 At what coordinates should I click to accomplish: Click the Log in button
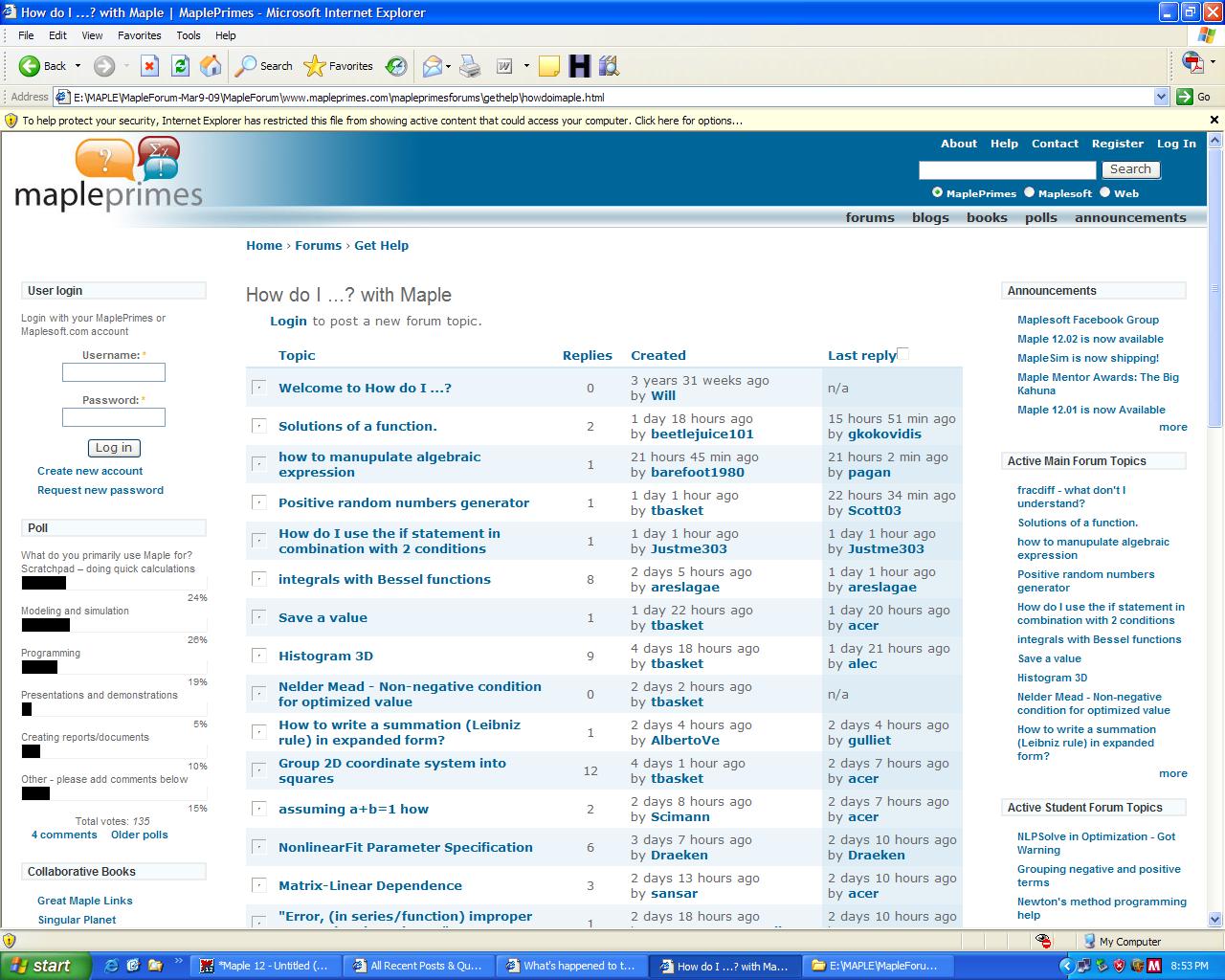114,448
